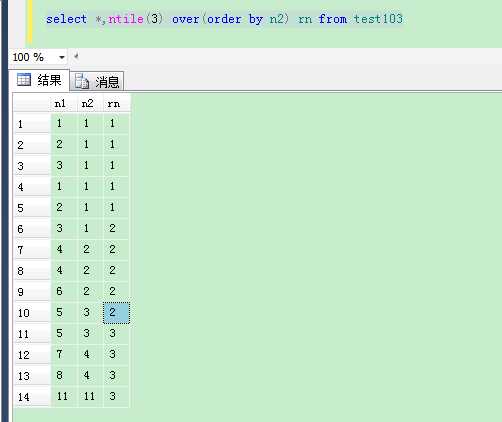Select the rn column header
Screen dimensions: 502x422
click(x=116, y=104)
